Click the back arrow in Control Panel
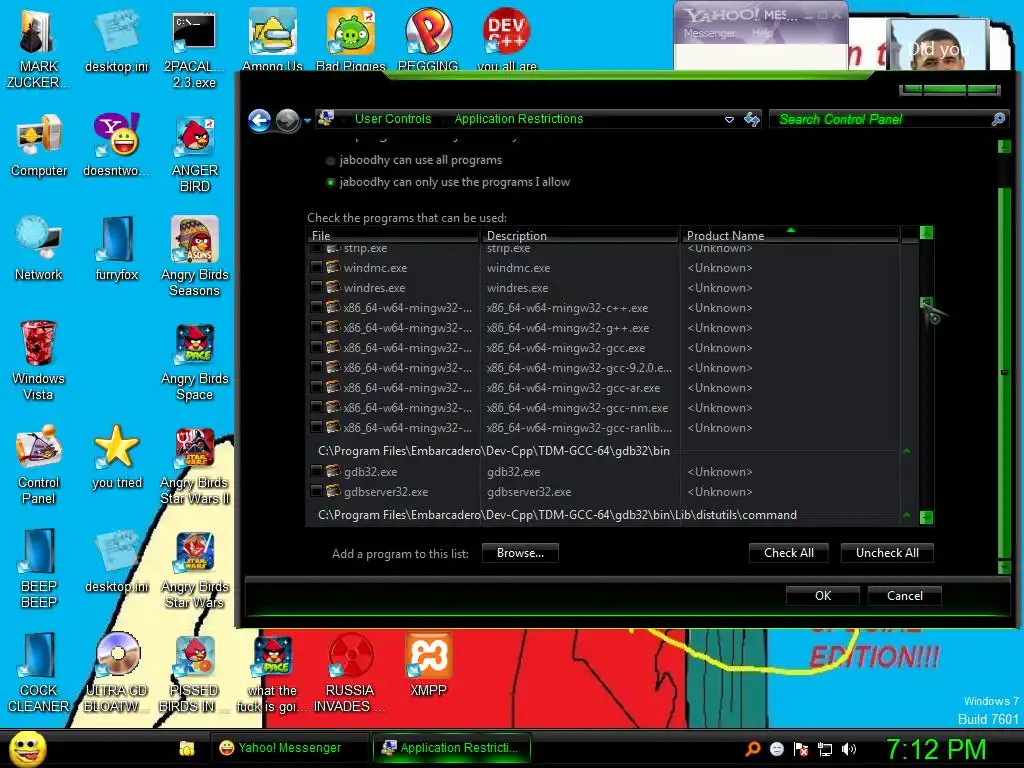The width and height of the screenshot is (1024, 768). tap(259, 120)
